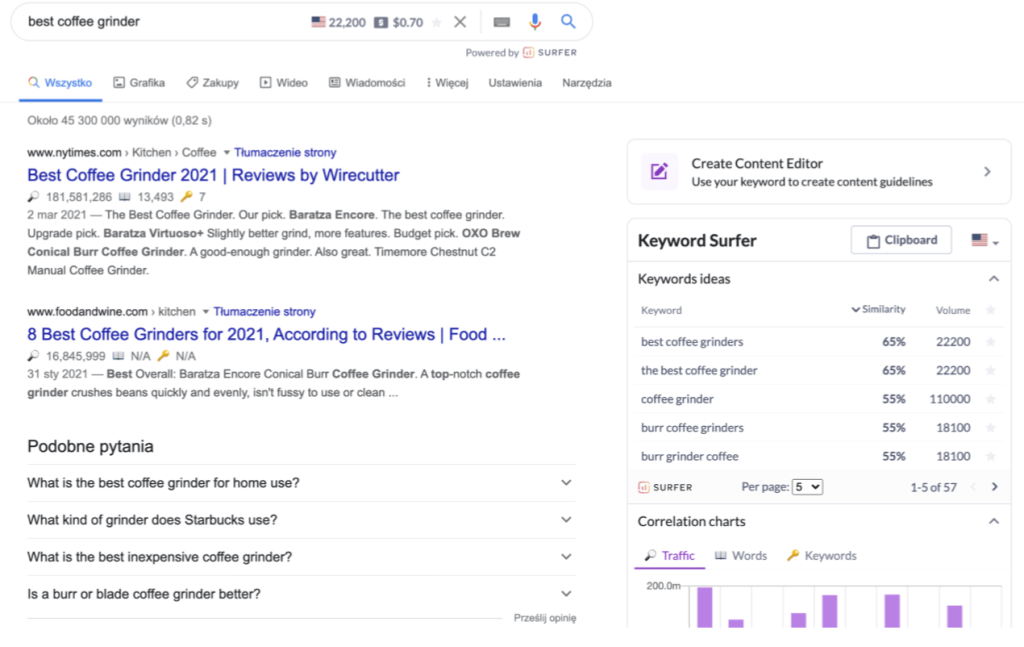Viewport: 1024px width, 647px height.
Task: Open the Food & Wine 8 Best Coffee Grinders result
Action: (266, 334)
